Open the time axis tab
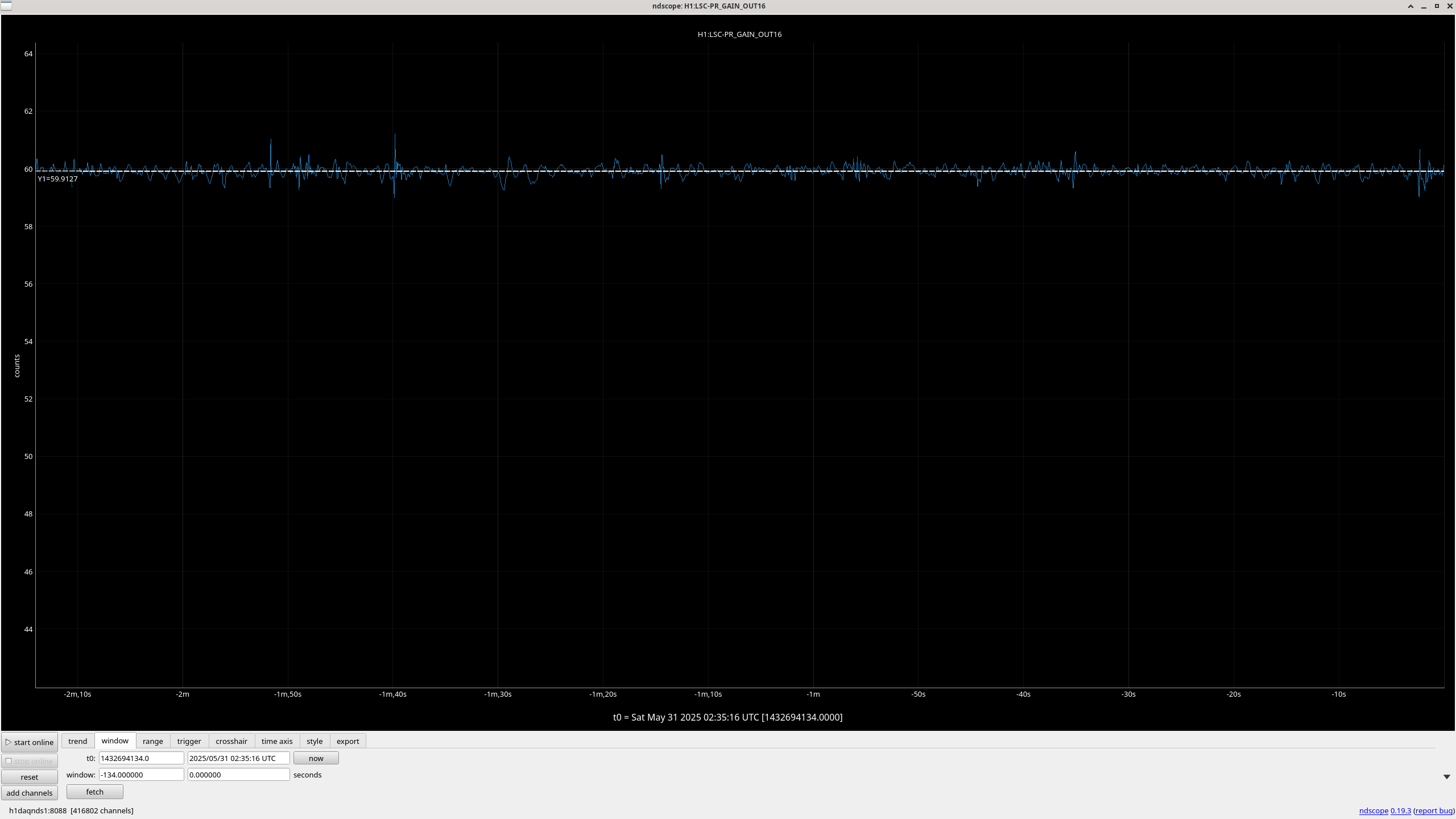 click(277, 741)
